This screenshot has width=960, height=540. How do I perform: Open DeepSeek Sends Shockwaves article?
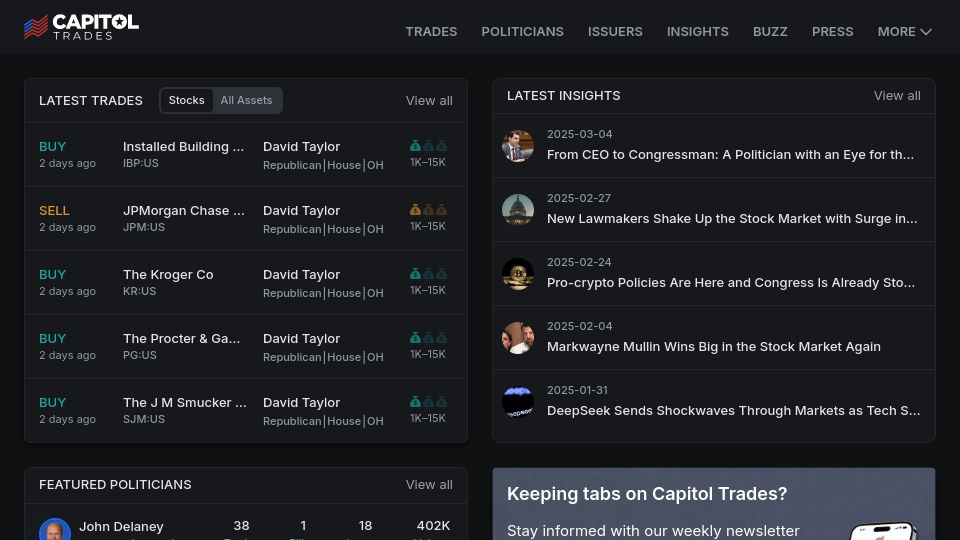click(x=733, y=410)
